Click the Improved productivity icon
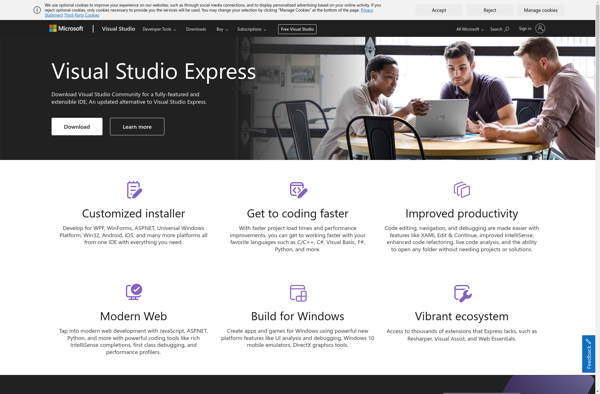This screenshot has width=600, height=394. (x=462, y=190)
